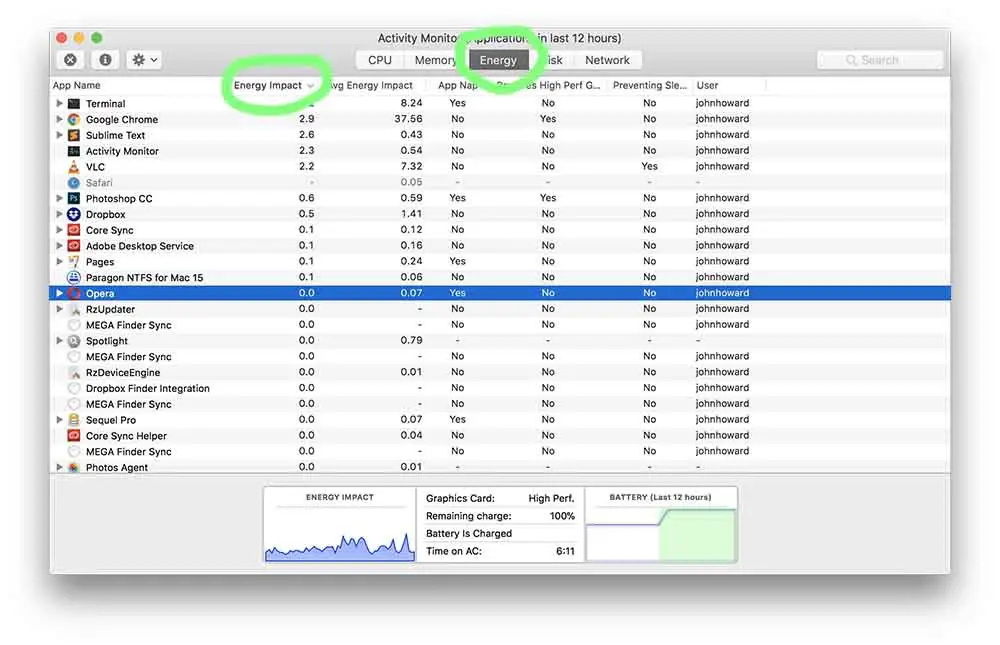Expand the Sublime Text disclosure triangle
The height and width of the screenshot is (645, 1000).
click(59, 135)
